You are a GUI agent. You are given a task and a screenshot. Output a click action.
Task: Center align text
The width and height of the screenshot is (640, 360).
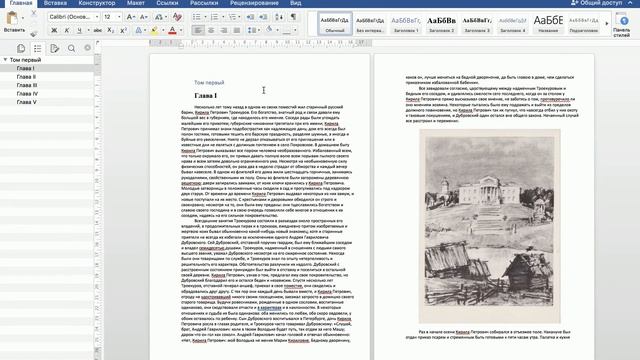click(211, 30)
